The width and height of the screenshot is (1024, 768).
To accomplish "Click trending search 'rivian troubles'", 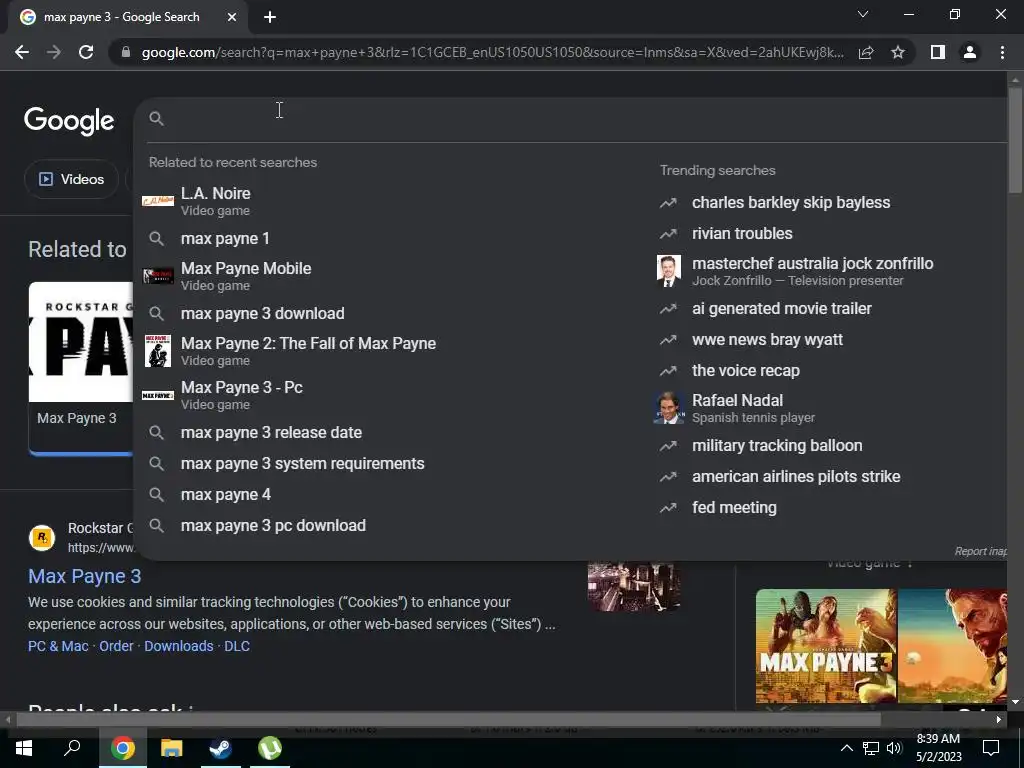I will pos(742,233).
